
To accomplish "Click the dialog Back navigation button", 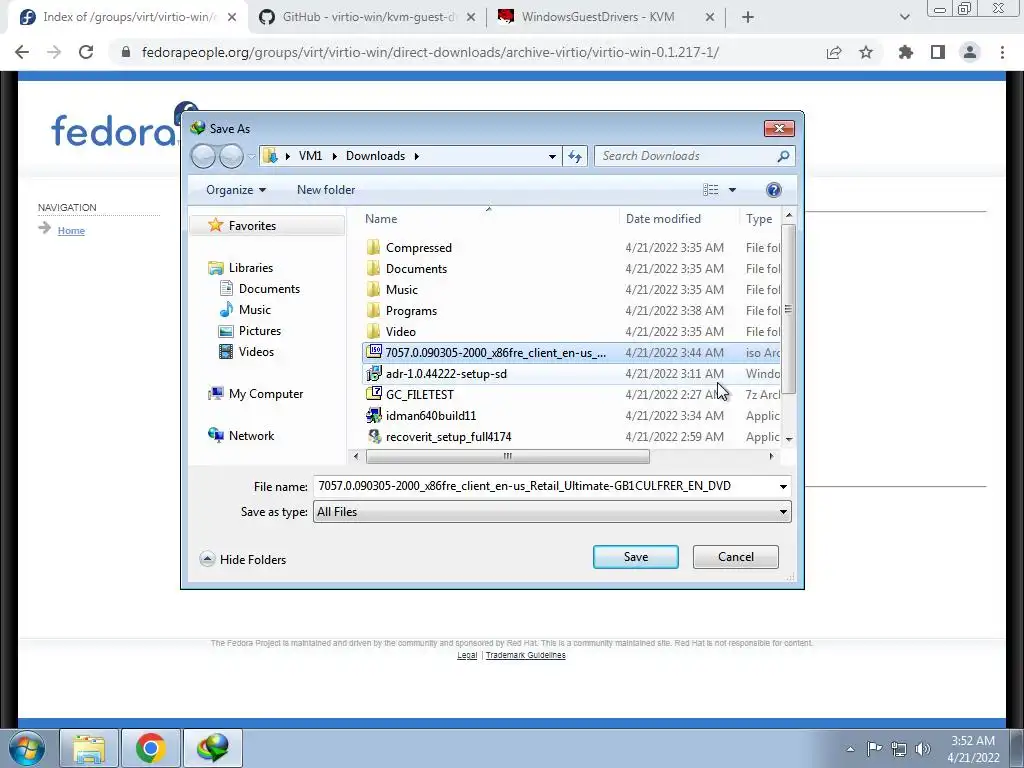I will [x=203, y=156].
